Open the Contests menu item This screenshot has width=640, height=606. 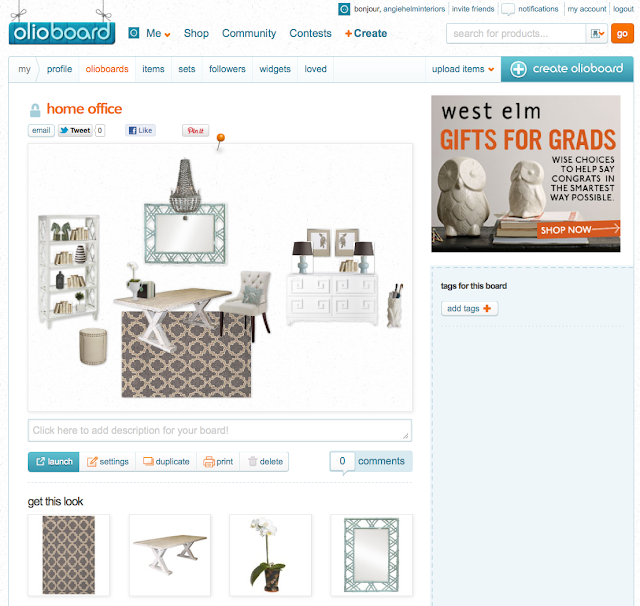click(x=310, y=33)
